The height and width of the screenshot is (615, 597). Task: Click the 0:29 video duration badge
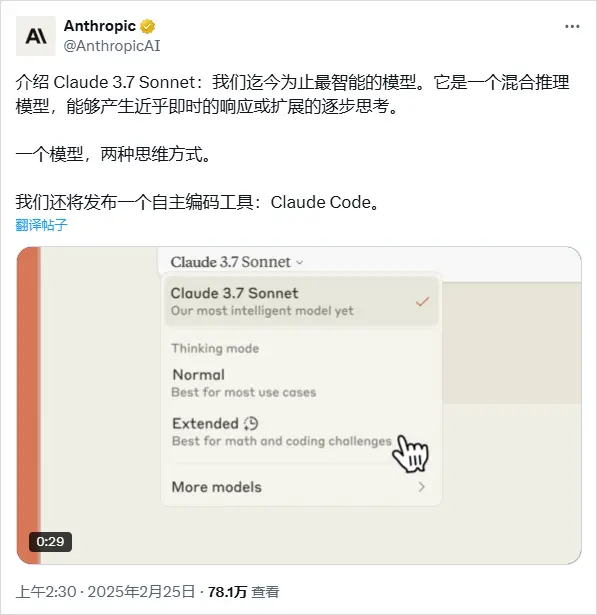(50, 542)
